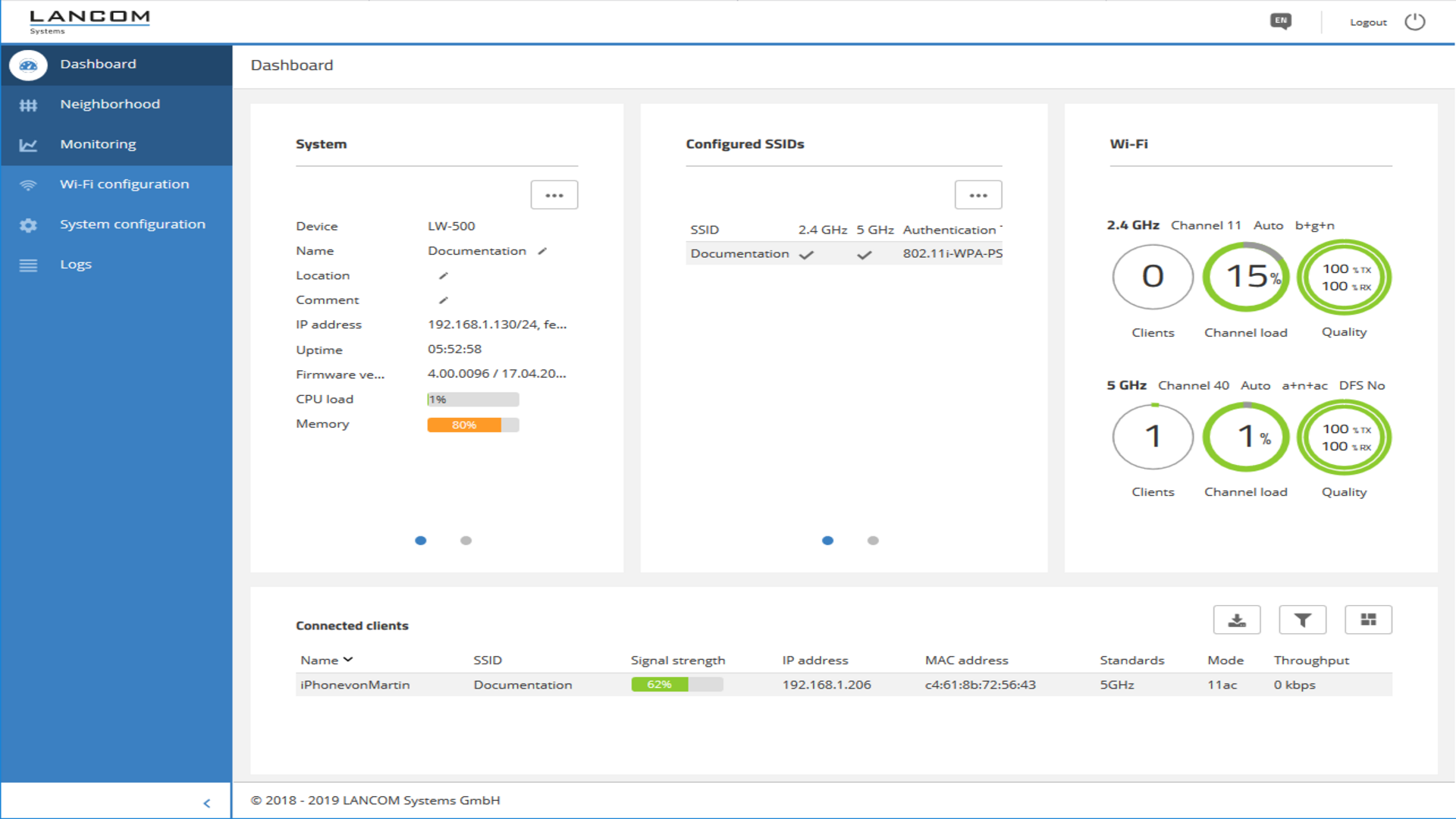Collapse the sidebar with the chevron
The height and width of the screenshot is (819, 1456).
[x=206, y=803]
